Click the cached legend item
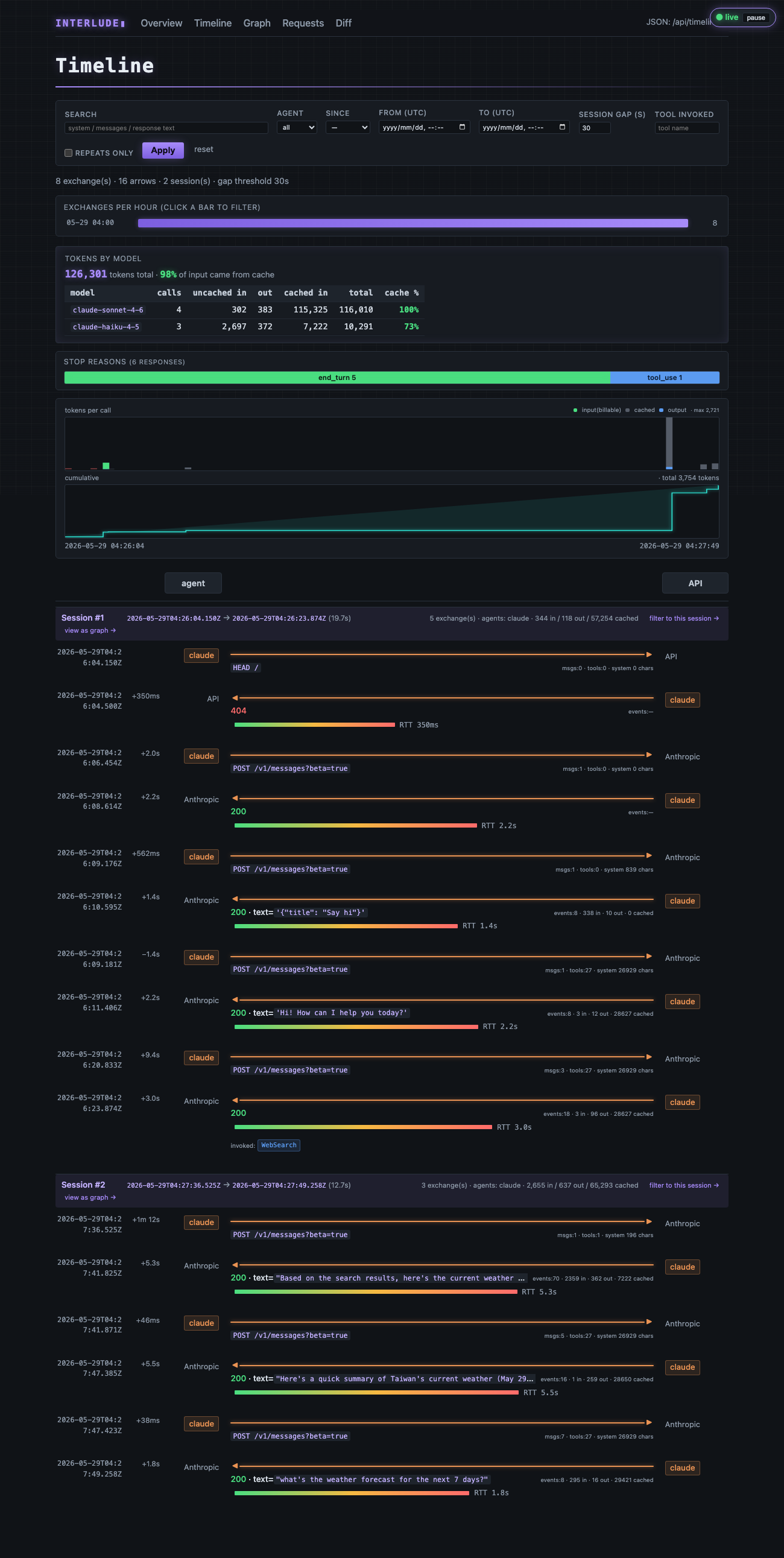784x1558 pixels. point(640,410)
